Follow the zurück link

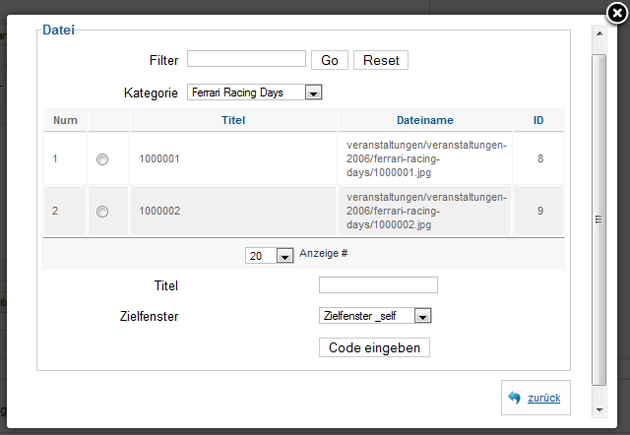click(544, 398)
